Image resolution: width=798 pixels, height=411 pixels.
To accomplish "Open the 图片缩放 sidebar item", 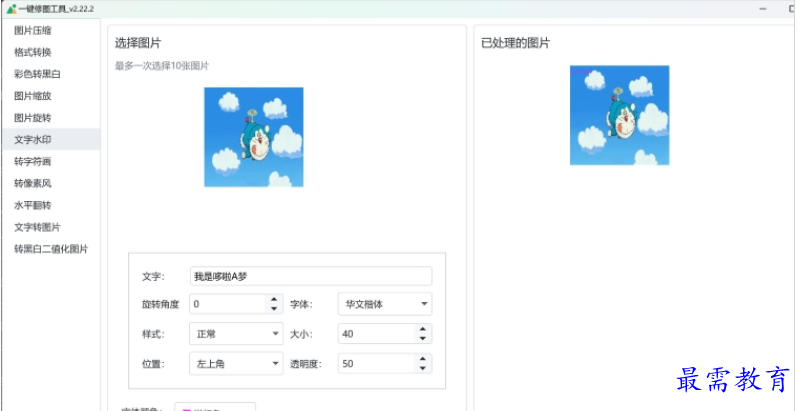I will coord(50,96).
